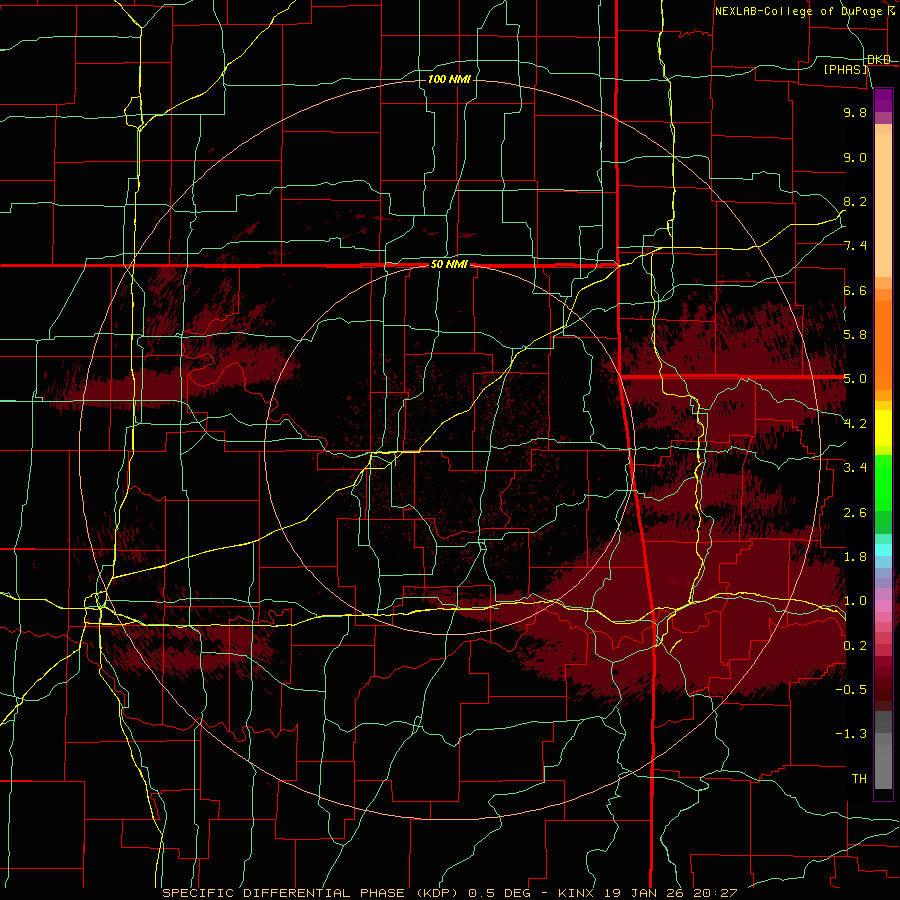Select the pink section of the color bar
Image resolution: width=900 pixels, height=900 pixels.
tap(883, 606)
